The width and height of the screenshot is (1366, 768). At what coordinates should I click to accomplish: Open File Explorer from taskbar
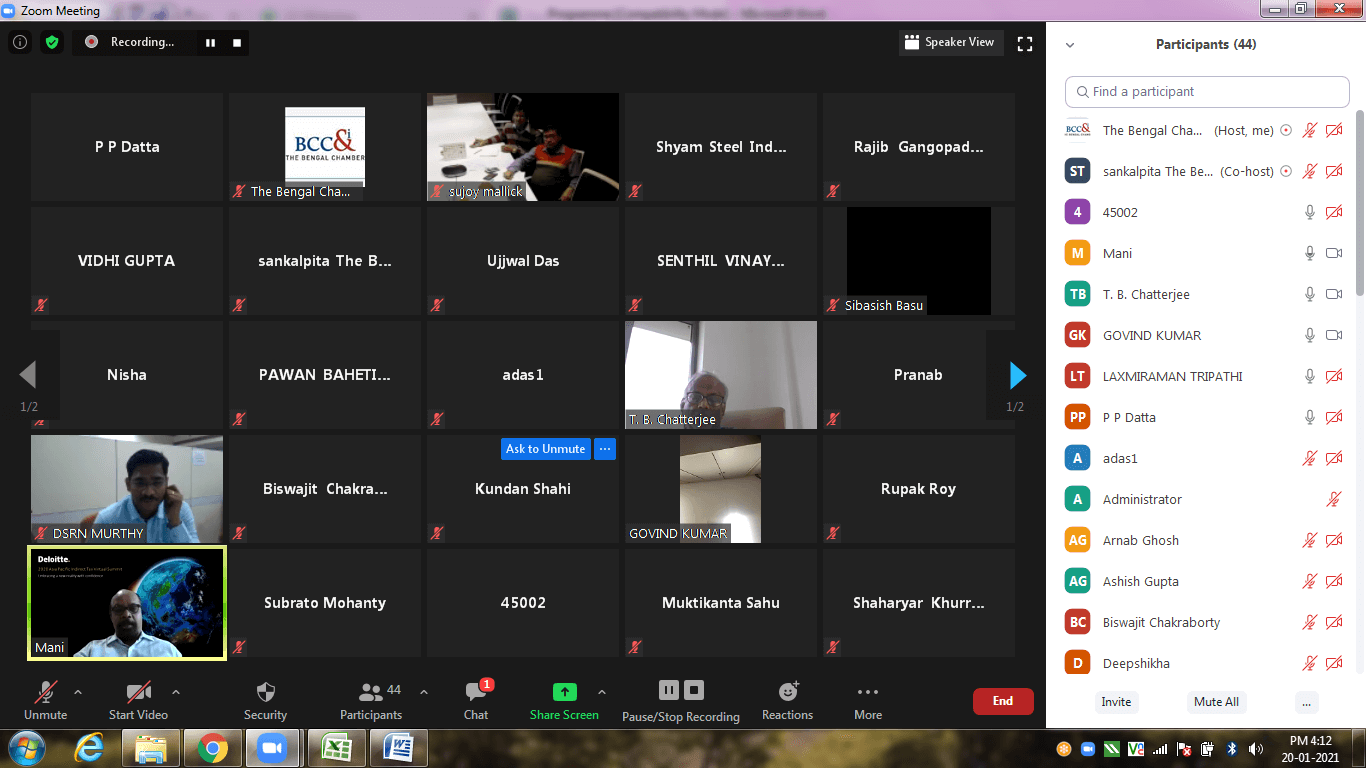(151, 748)
